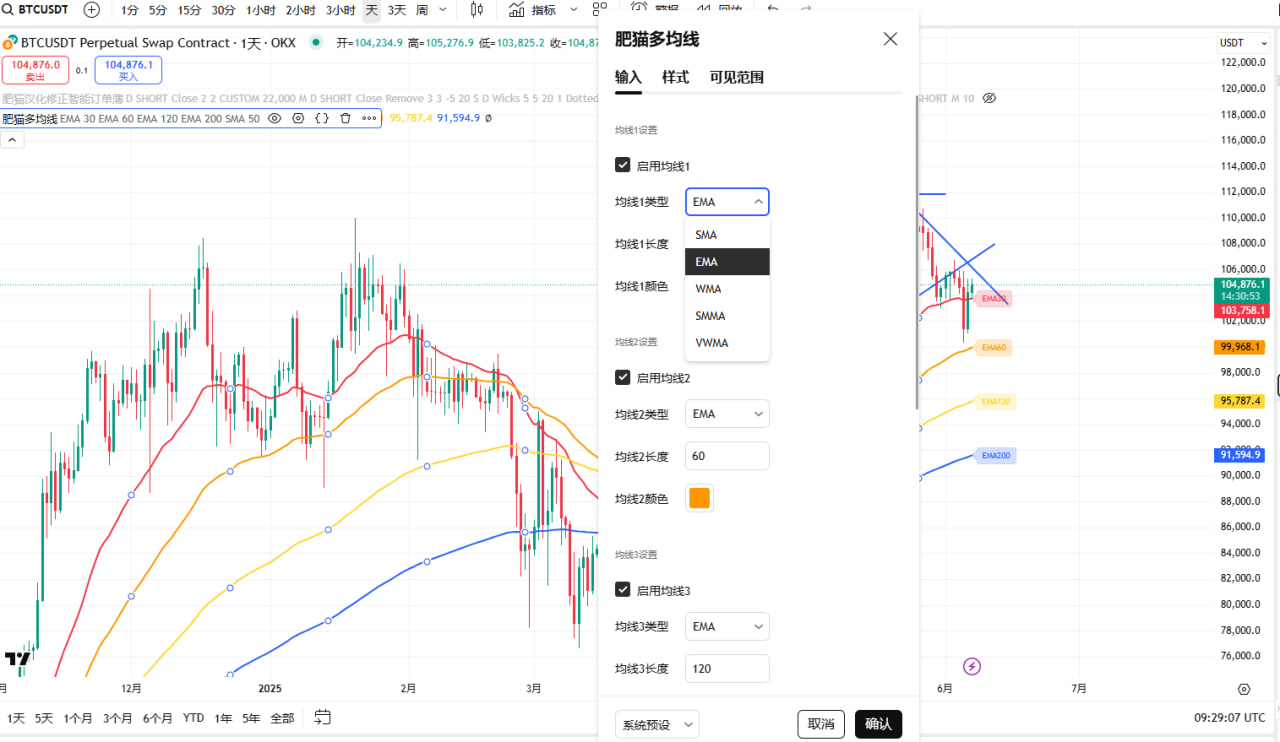Set chart range to 3个月
1280x742 pixels.
117,718
